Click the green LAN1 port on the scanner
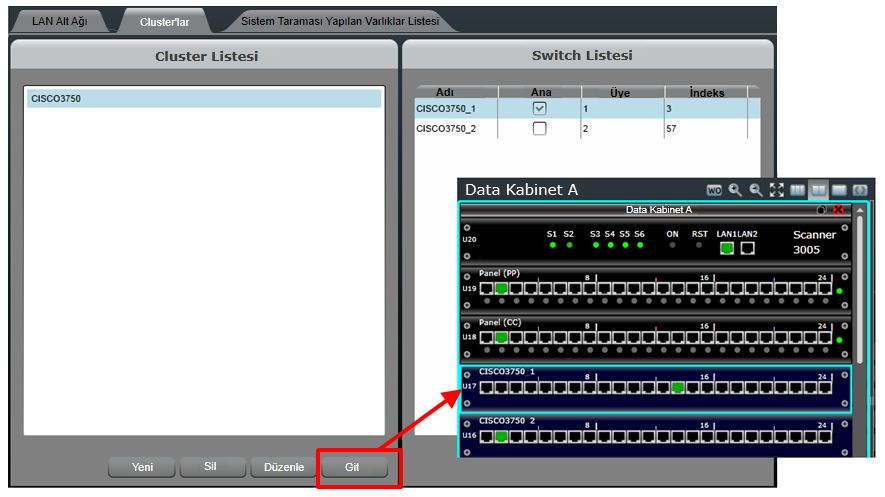The width and height of the screenshot is (885, 497). tap(727, 248)
